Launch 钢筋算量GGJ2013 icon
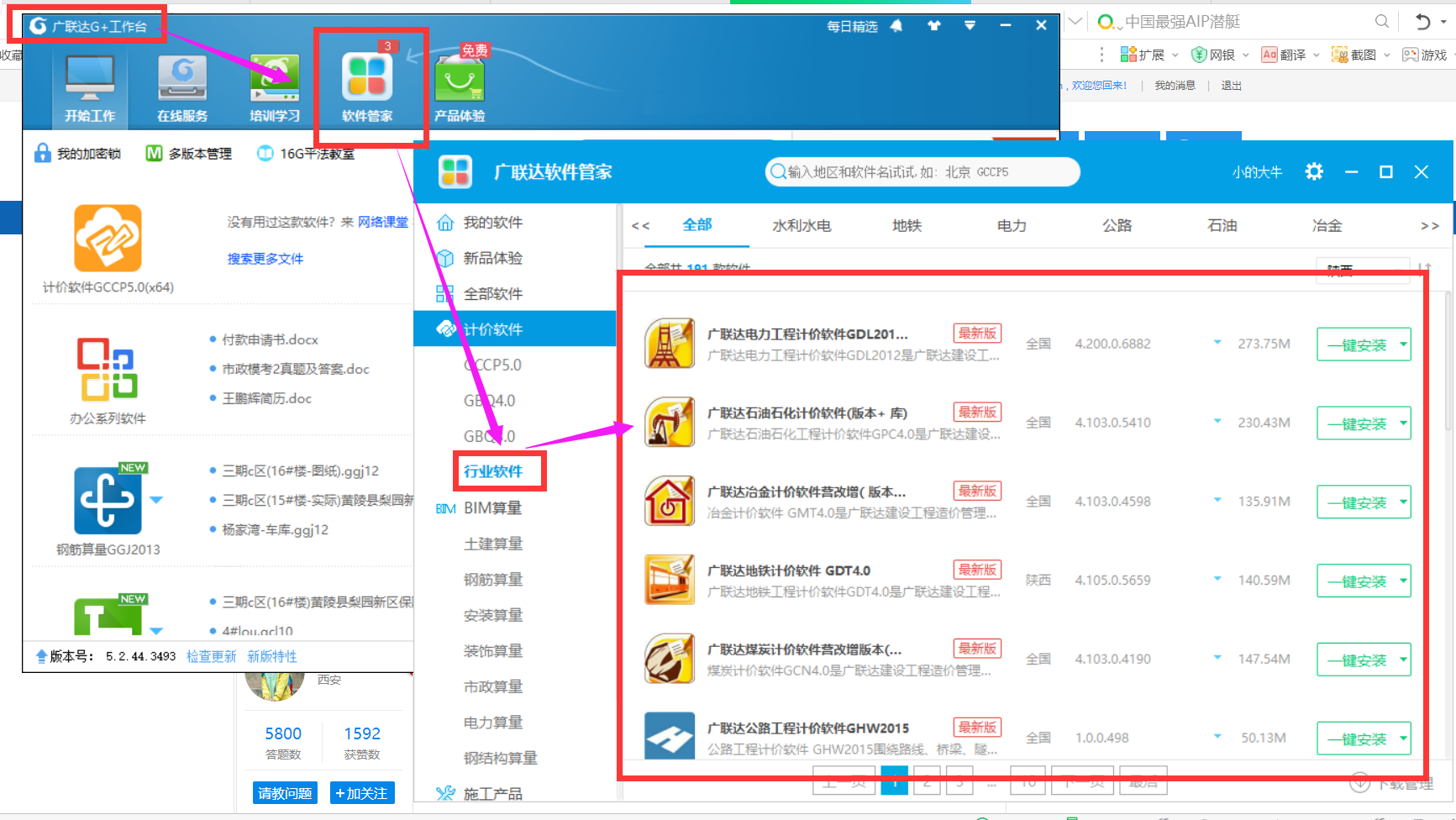The width and height of the screenshot is (1456, 820). (x=108, y=501)
